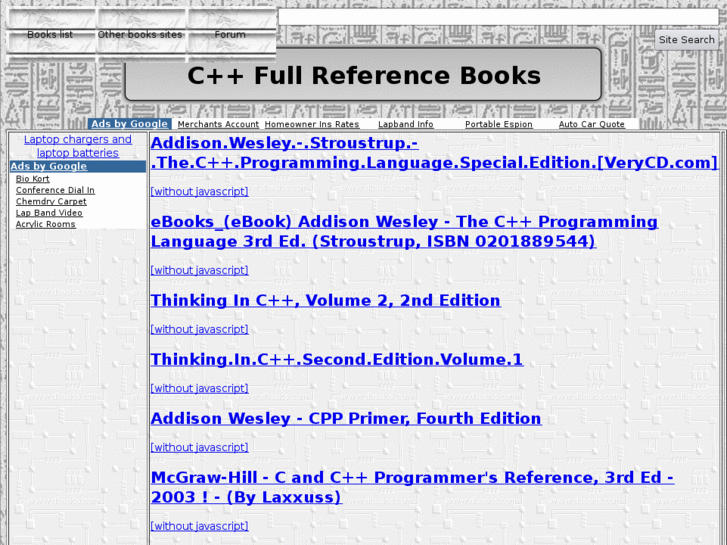
Task: Open Addison Wesley CPP Primer Fourth Edition link
Action: (x=346, y=418)
